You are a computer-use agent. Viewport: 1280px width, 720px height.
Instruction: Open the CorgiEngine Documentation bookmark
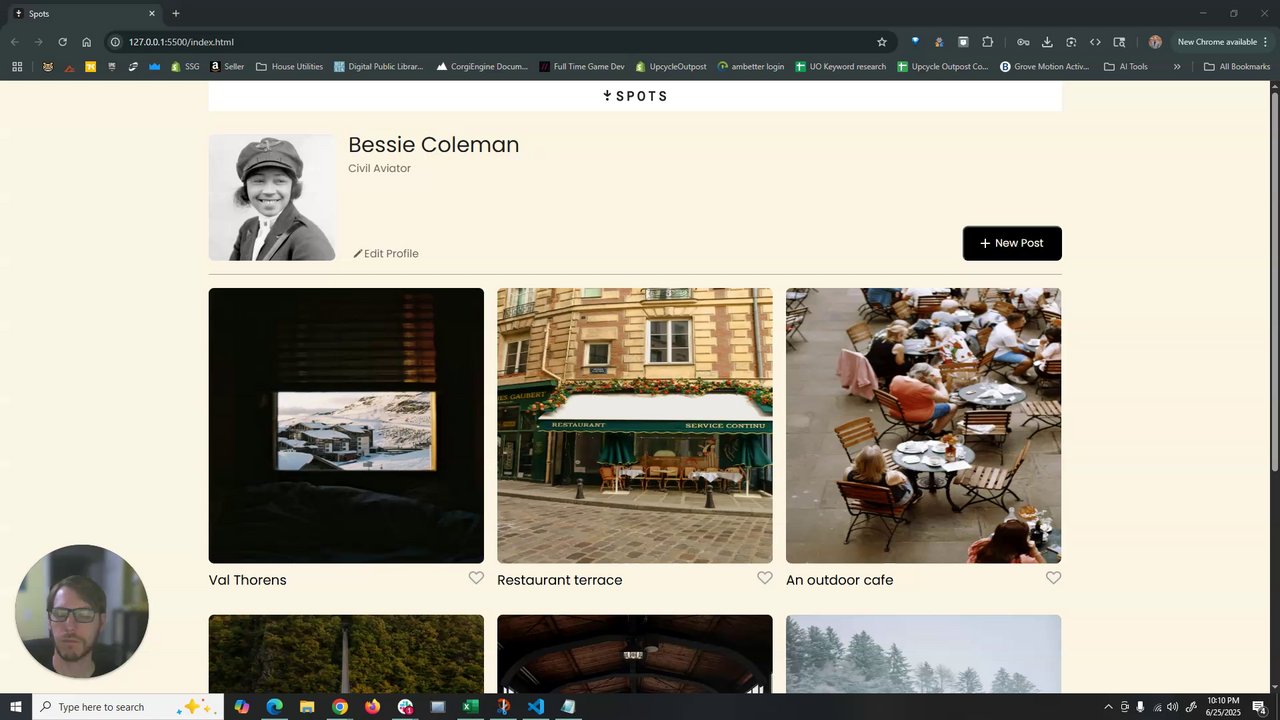click(x=482, y=67)
